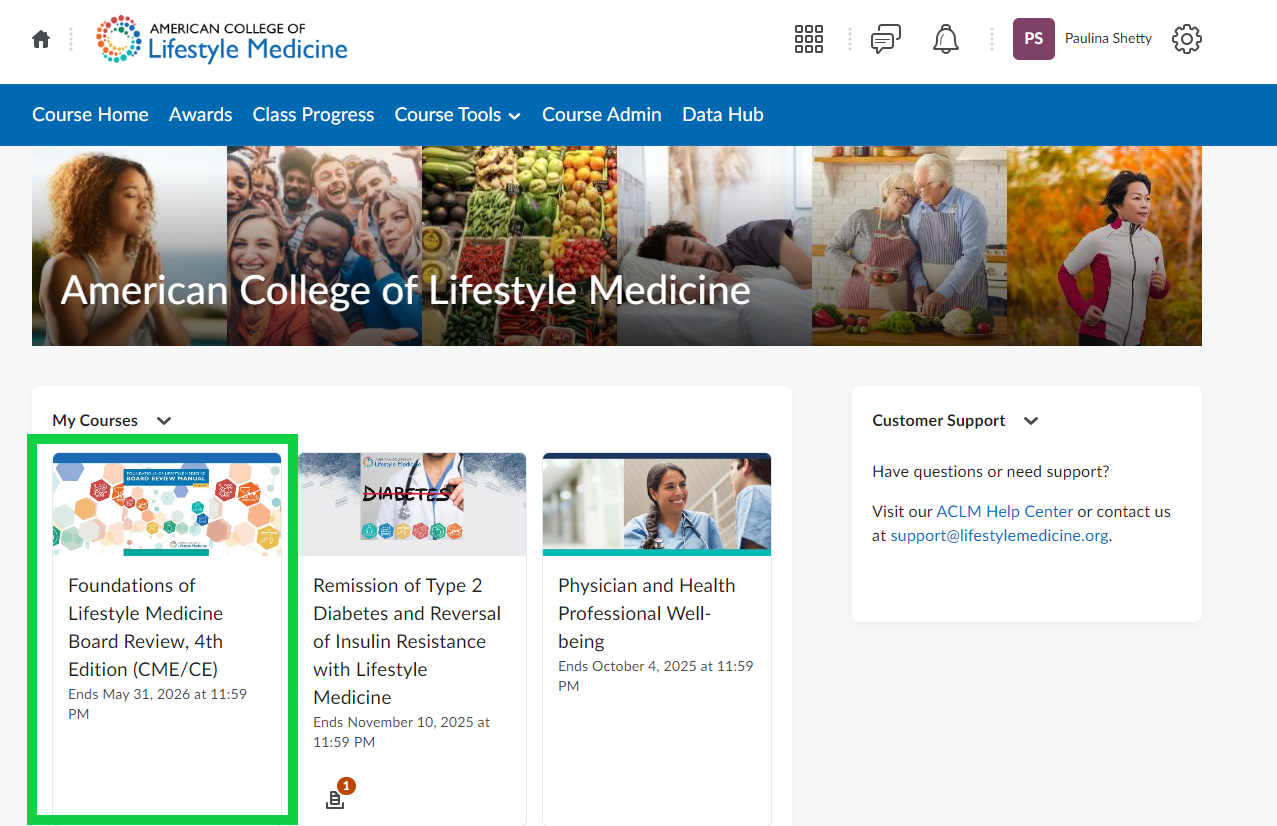Click the Board Review Manual course thumbnail

coord(167,504)
